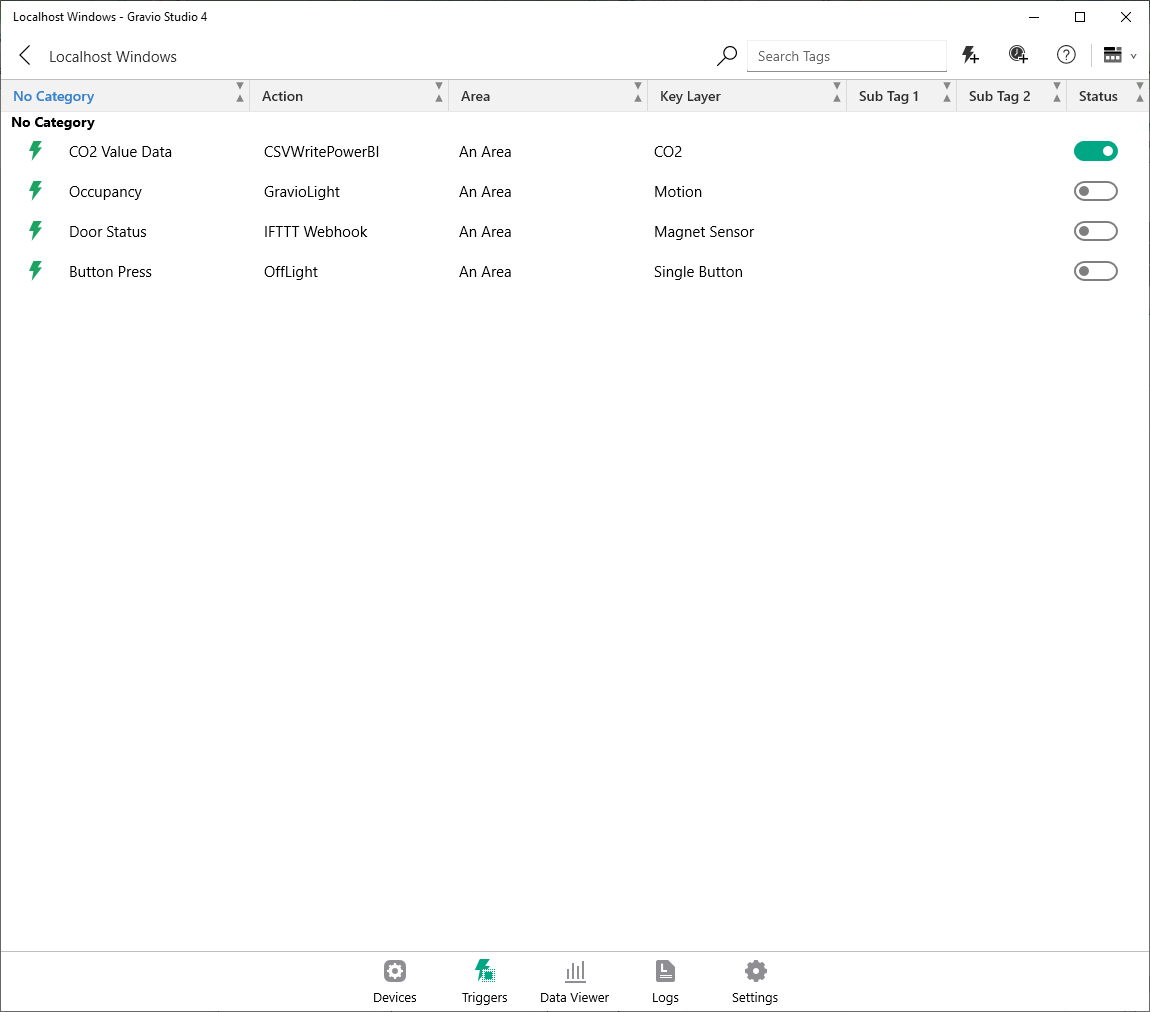Open the column layout dropdown at top right
1150x1012 pixels.
coord(1118,55)
